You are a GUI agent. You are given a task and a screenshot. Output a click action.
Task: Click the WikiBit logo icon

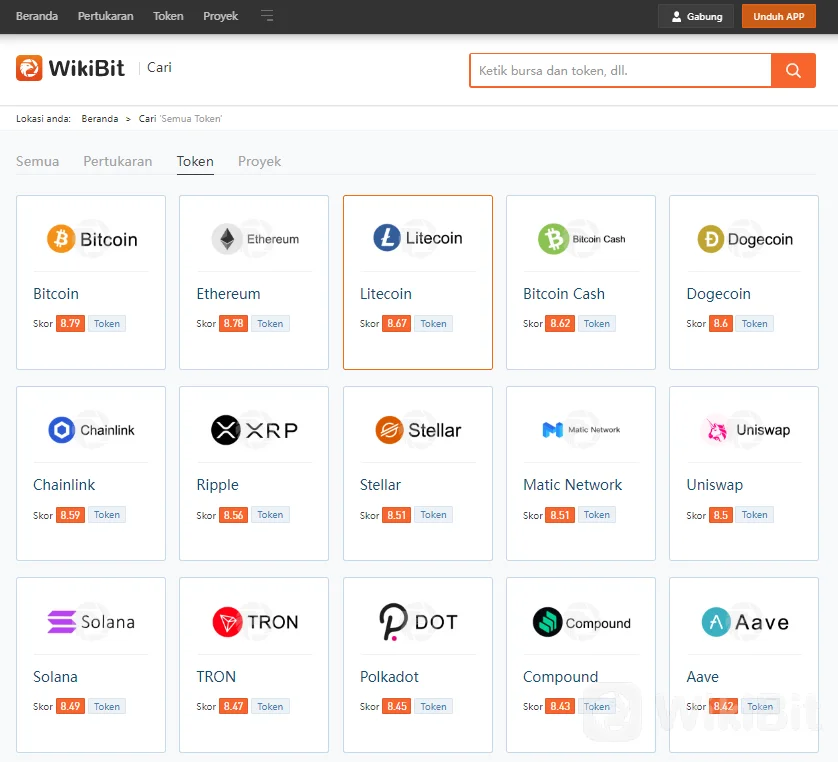[29, 68]
